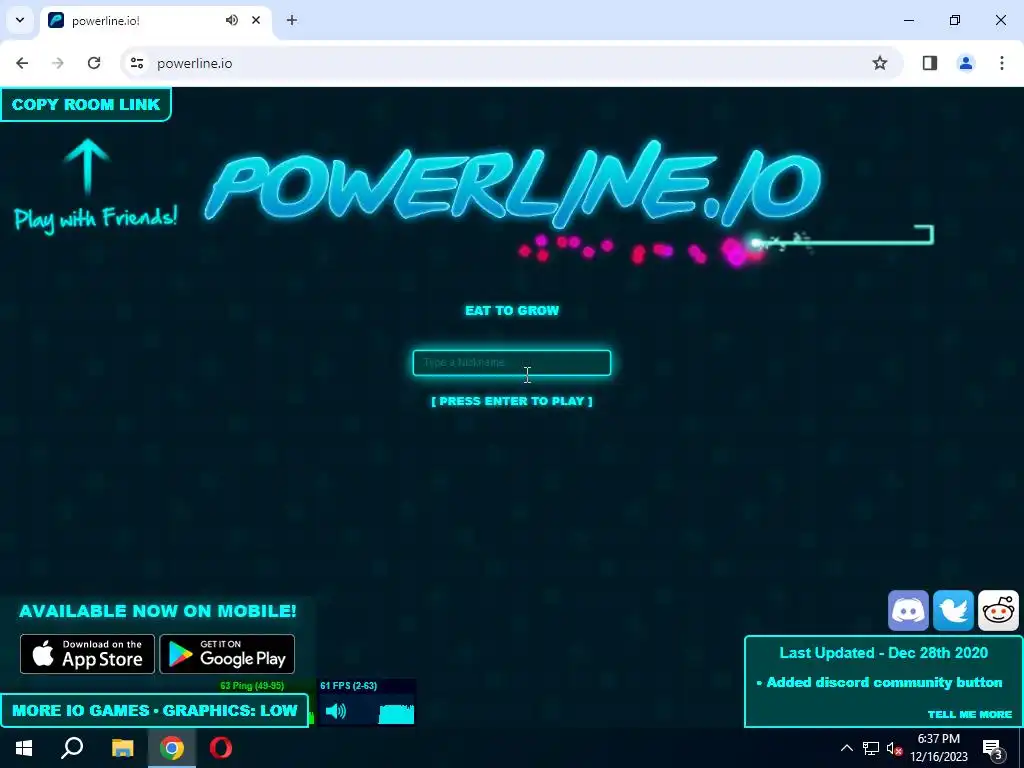Screen dimensions: 1024x768
Task: Click TELL ME MORE link
Action: (x=970, y=714)
